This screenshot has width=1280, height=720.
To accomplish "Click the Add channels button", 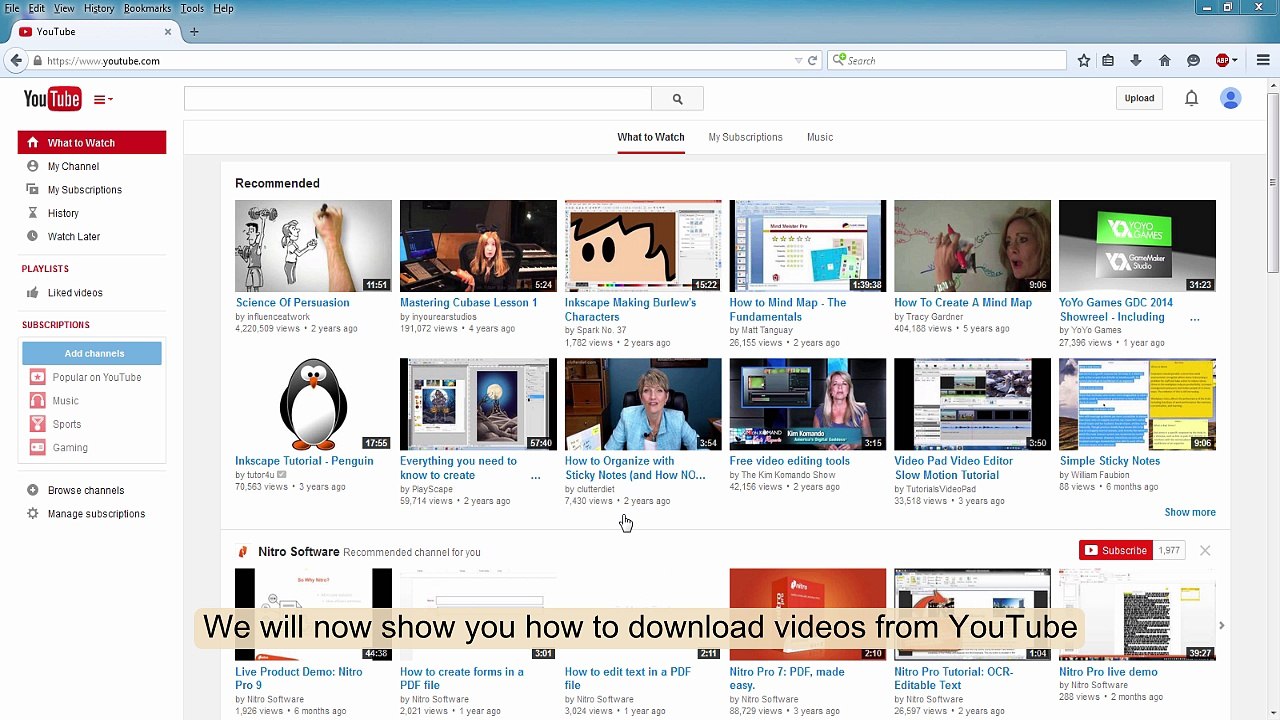I will click(94, 353).
